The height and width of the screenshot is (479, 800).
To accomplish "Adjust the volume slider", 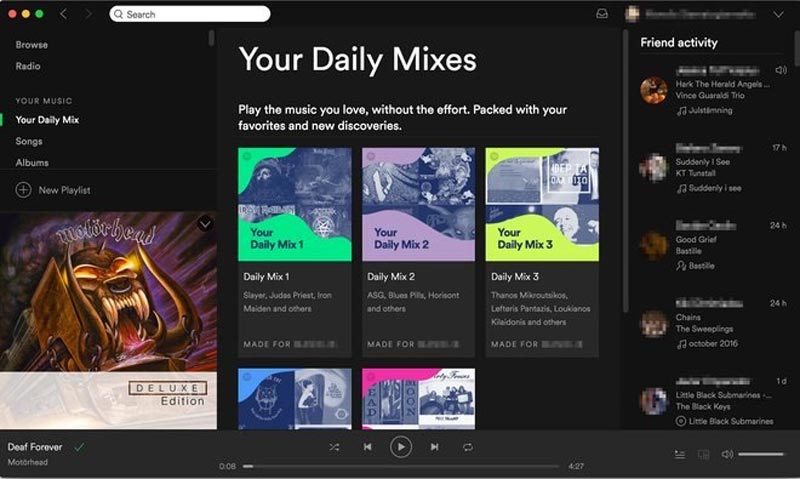I will pos(761,454).
